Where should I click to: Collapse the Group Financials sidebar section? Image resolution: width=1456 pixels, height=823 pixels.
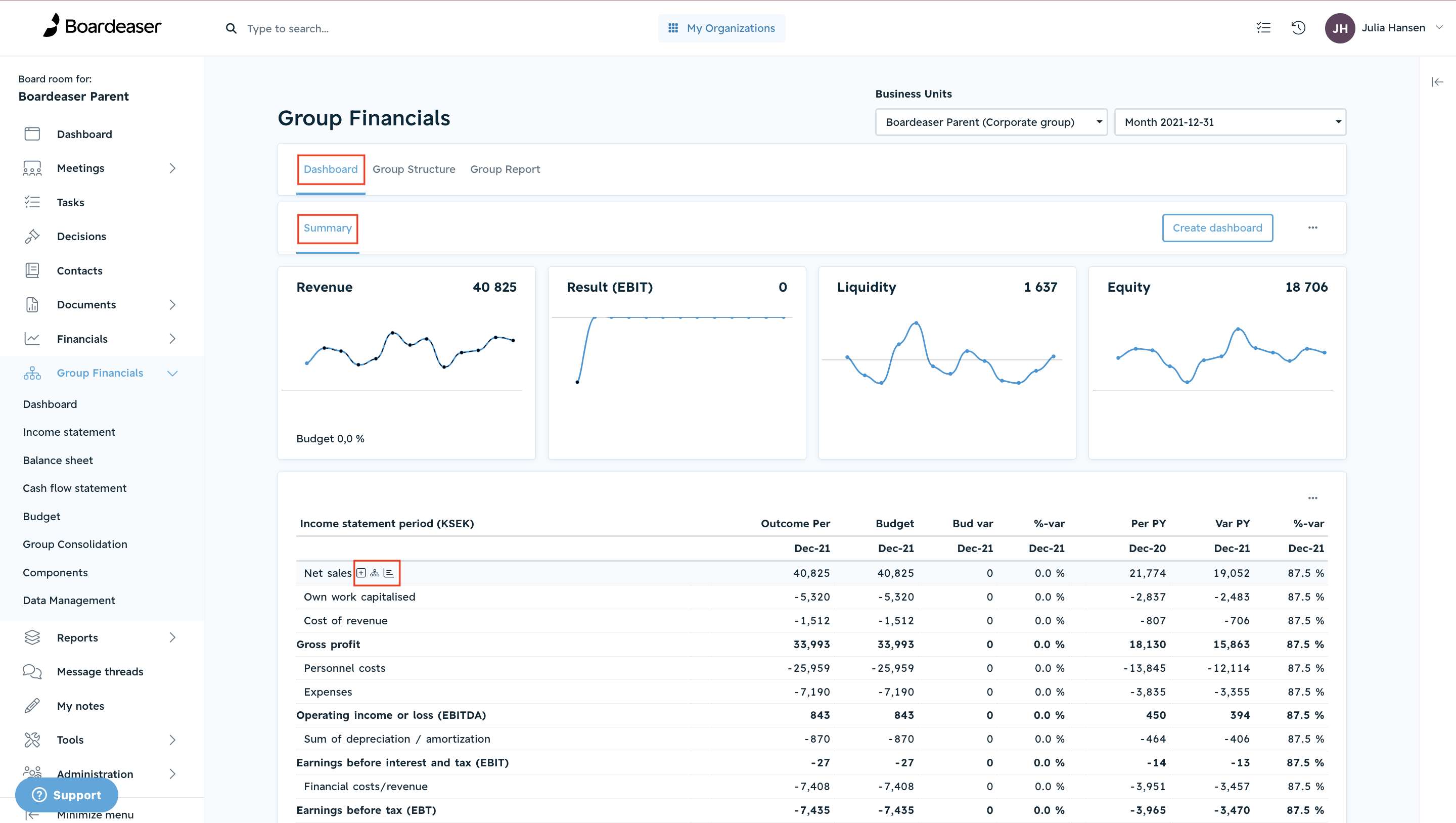point(172,373)
